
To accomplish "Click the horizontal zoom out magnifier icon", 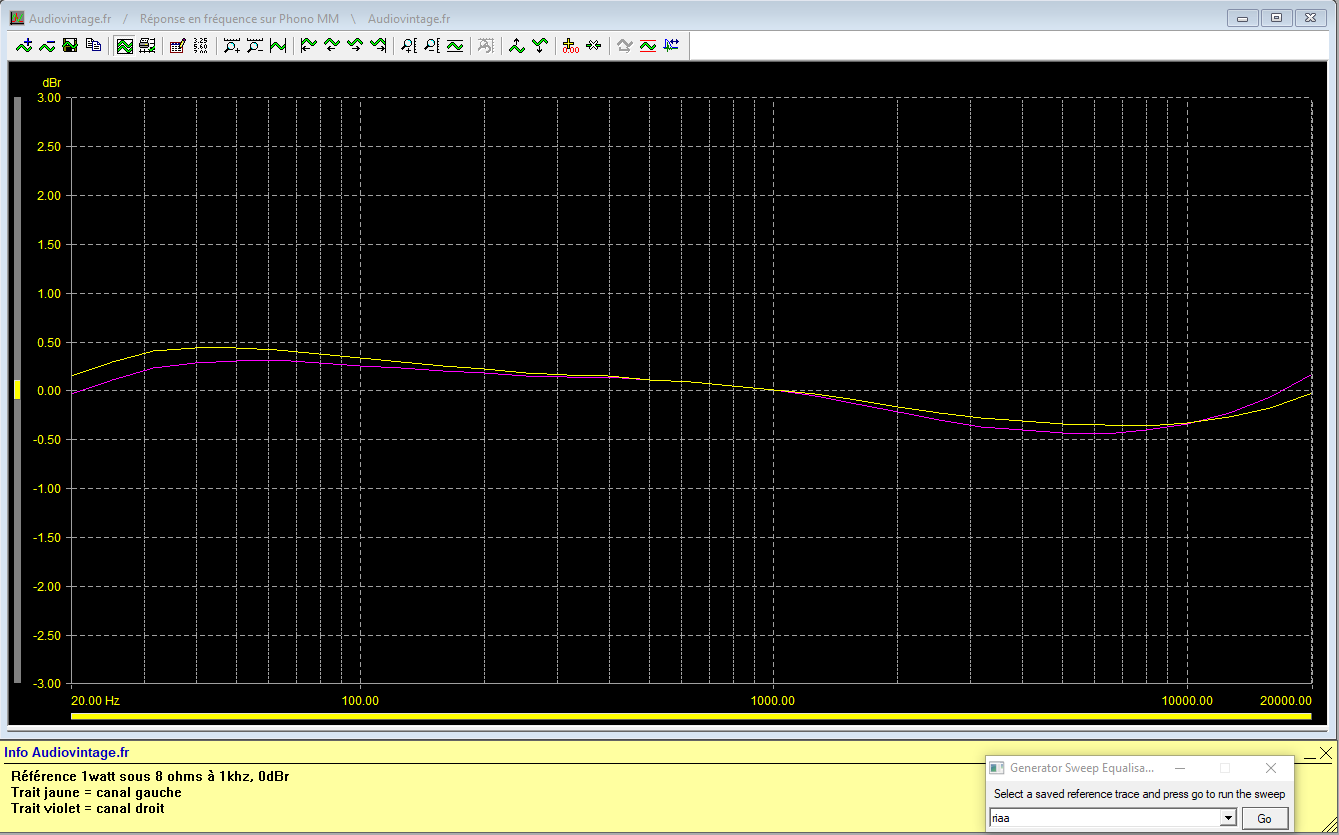I will coord(255,45).
